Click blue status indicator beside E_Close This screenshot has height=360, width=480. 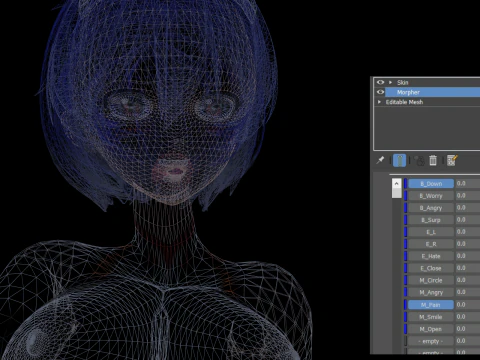coord(406,268)
